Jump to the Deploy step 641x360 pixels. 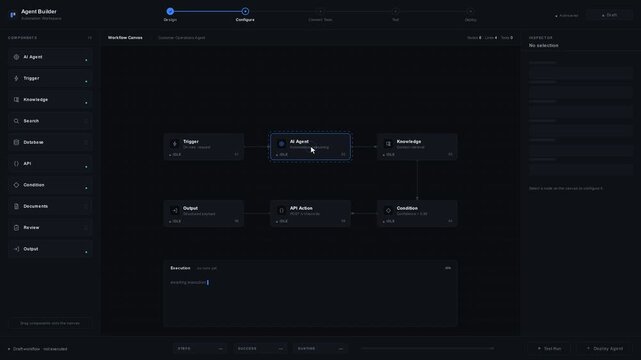click(x=470, y=11)
